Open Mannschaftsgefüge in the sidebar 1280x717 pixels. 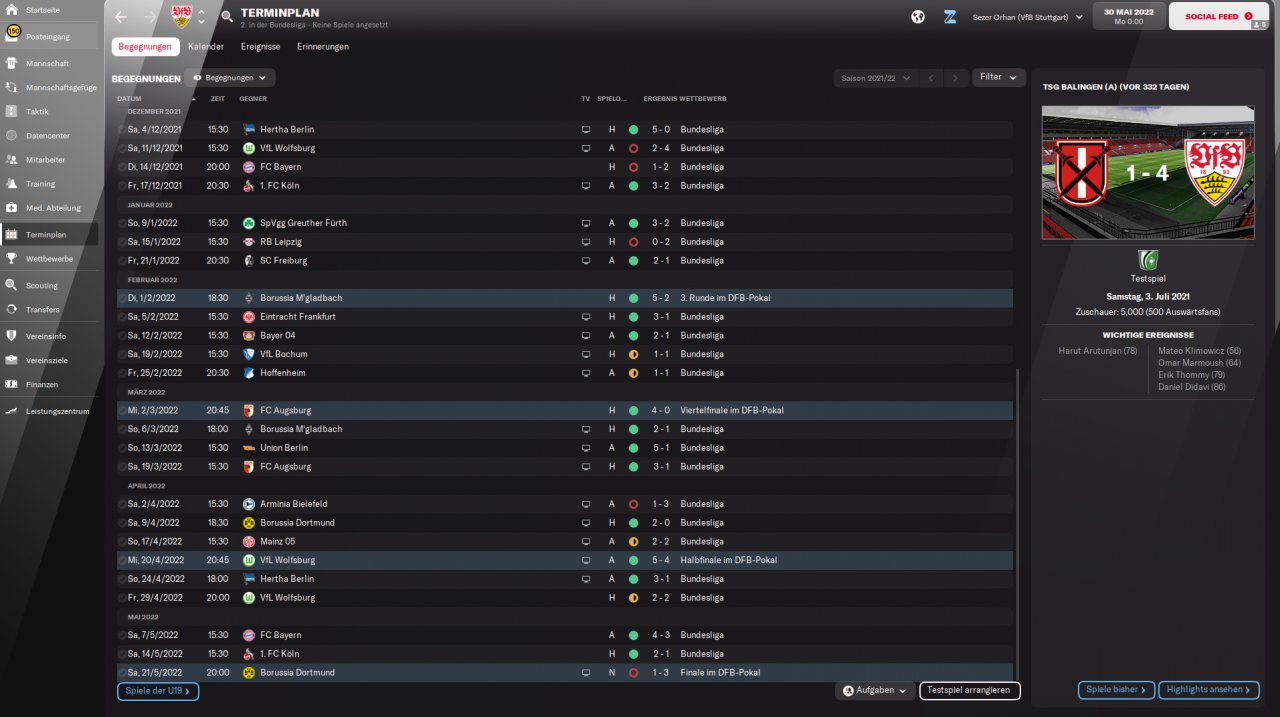50,87
